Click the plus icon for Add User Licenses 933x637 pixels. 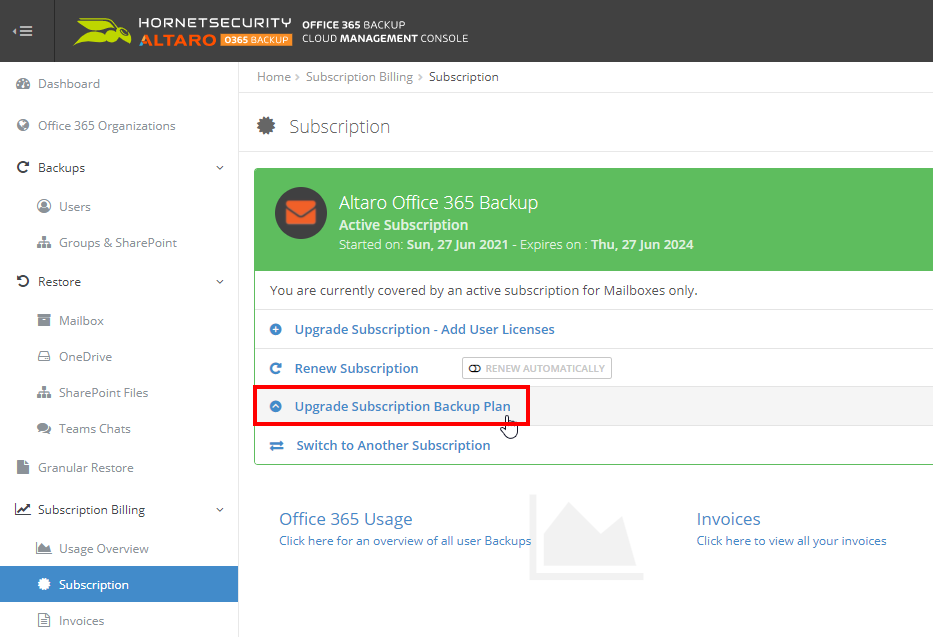click(276, 329)
